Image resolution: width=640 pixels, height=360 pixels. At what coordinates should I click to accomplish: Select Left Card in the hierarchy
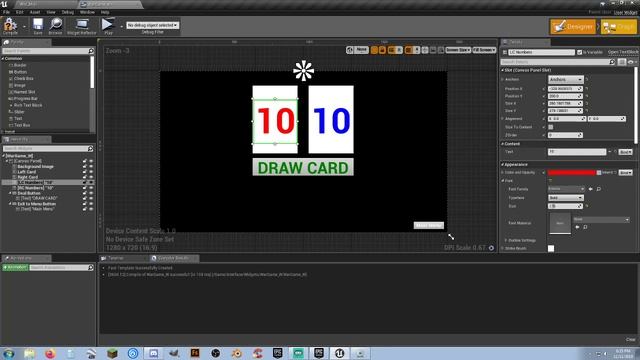pos(27,172)
